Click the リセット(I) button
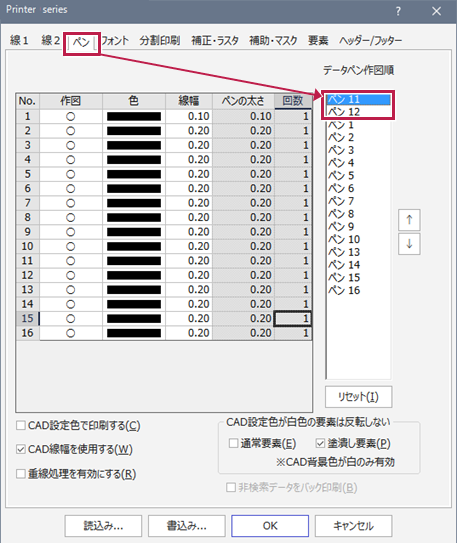457x543 pixels. coord(358,397)
